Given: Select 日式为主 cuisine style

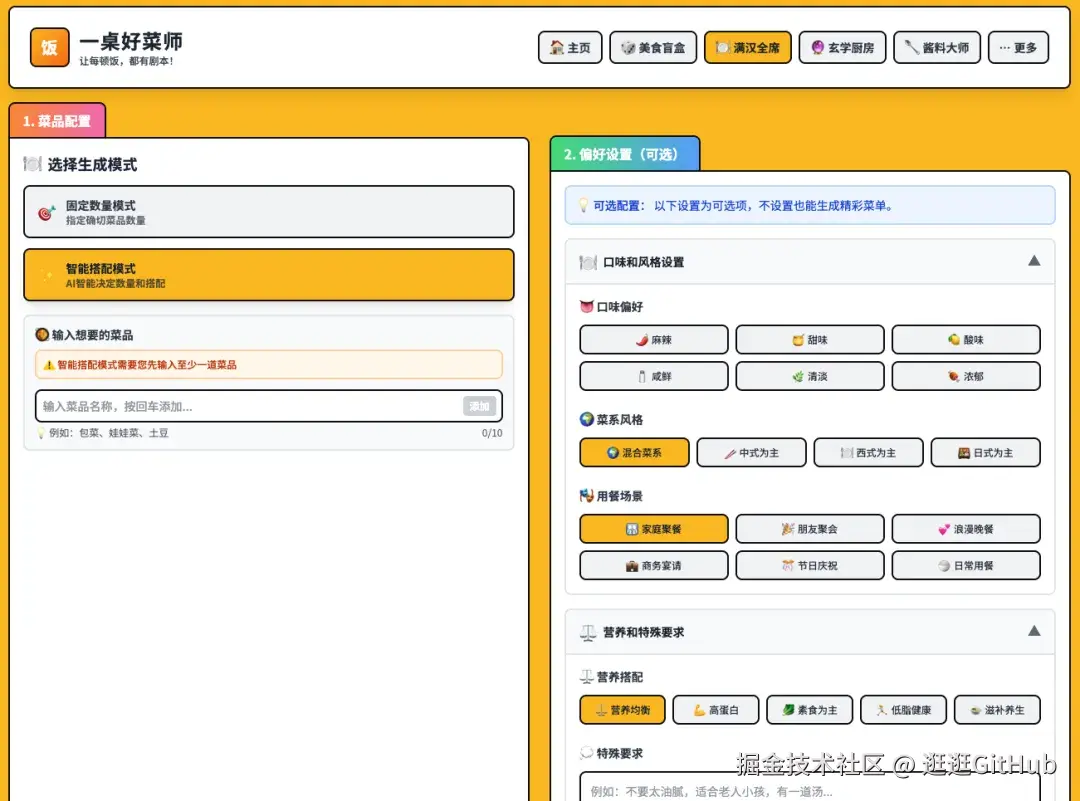Looking at the screenshot, I should point(986,452).
